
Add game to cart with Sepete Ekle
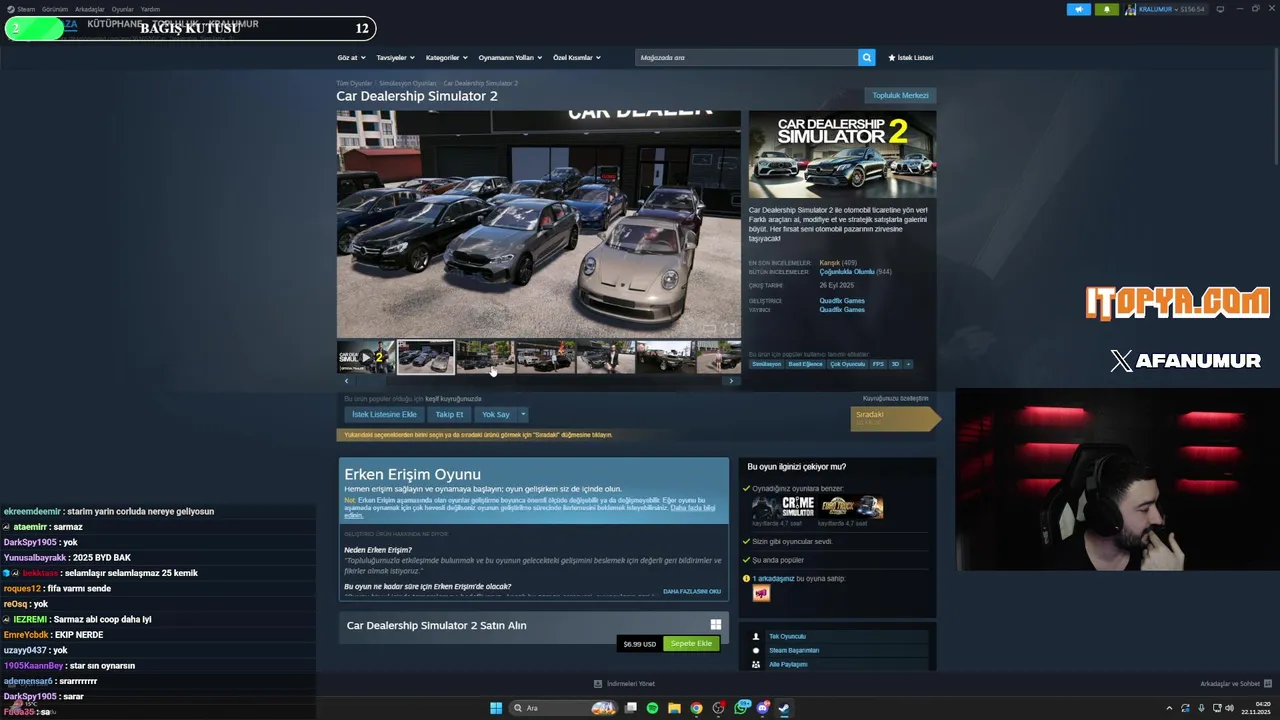click(x=691, y=643)
